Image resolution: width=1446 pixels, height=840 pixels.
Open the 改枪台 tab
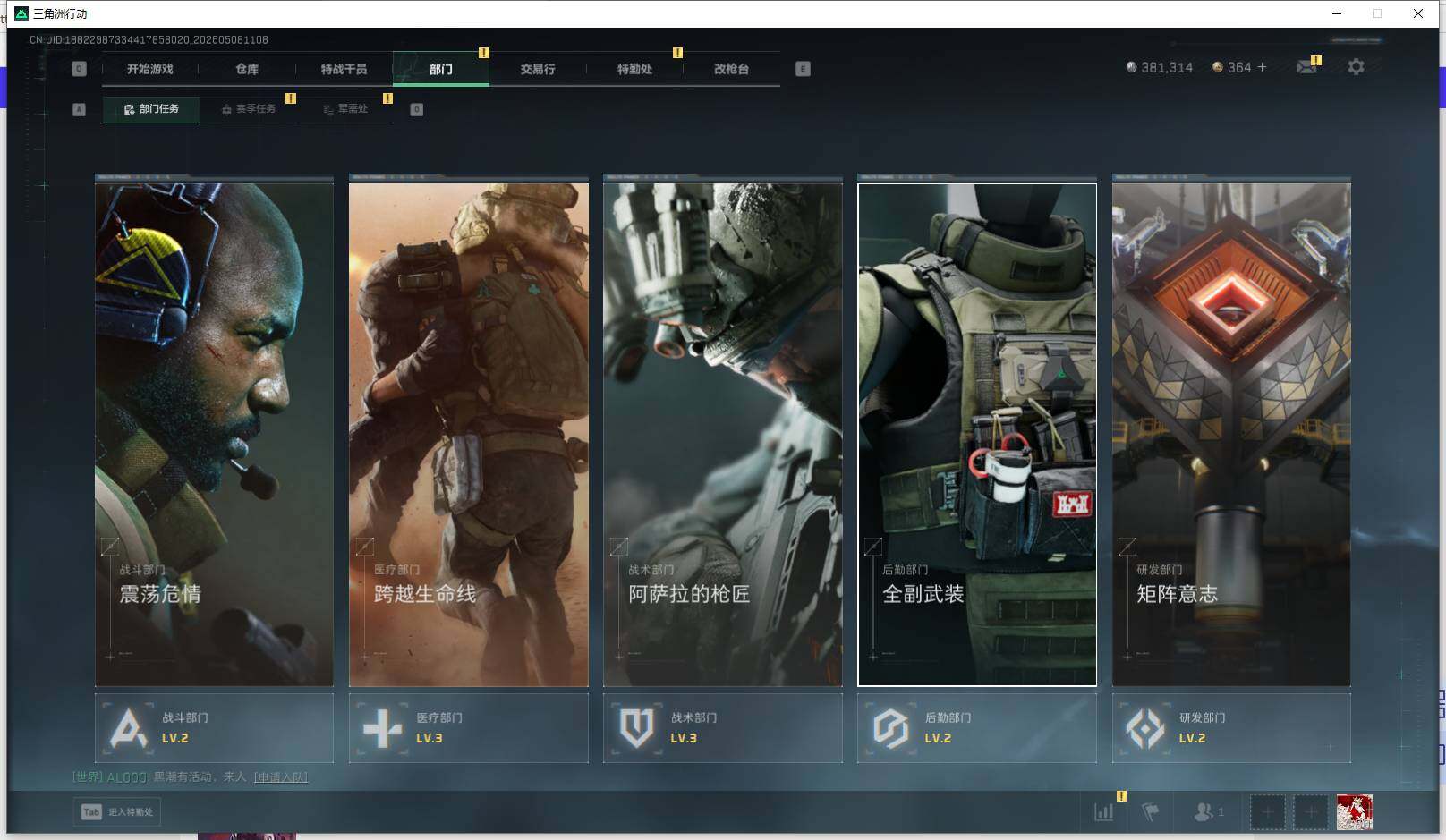pos(731,69)
